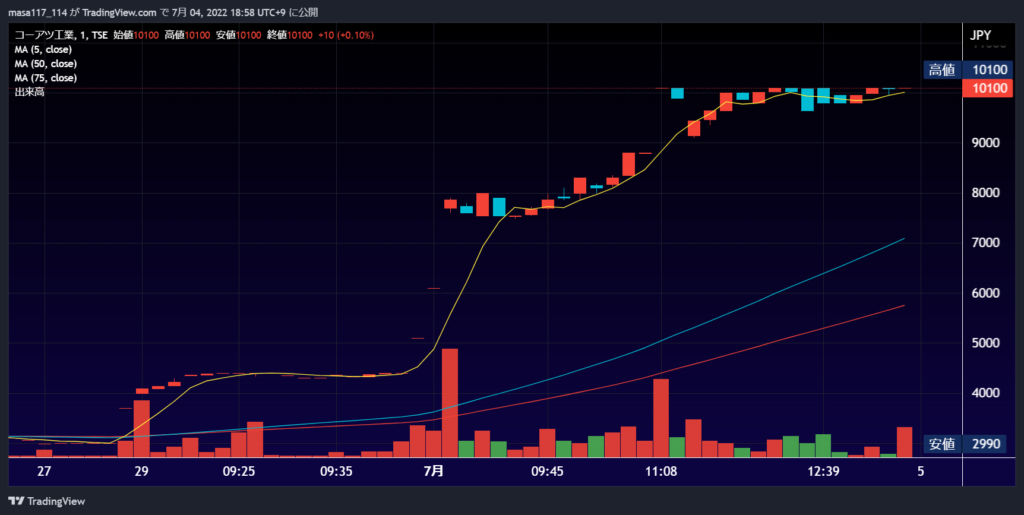Click the 09:45 time axis label
Screen dimensions: 1024x515
[547, 471]
